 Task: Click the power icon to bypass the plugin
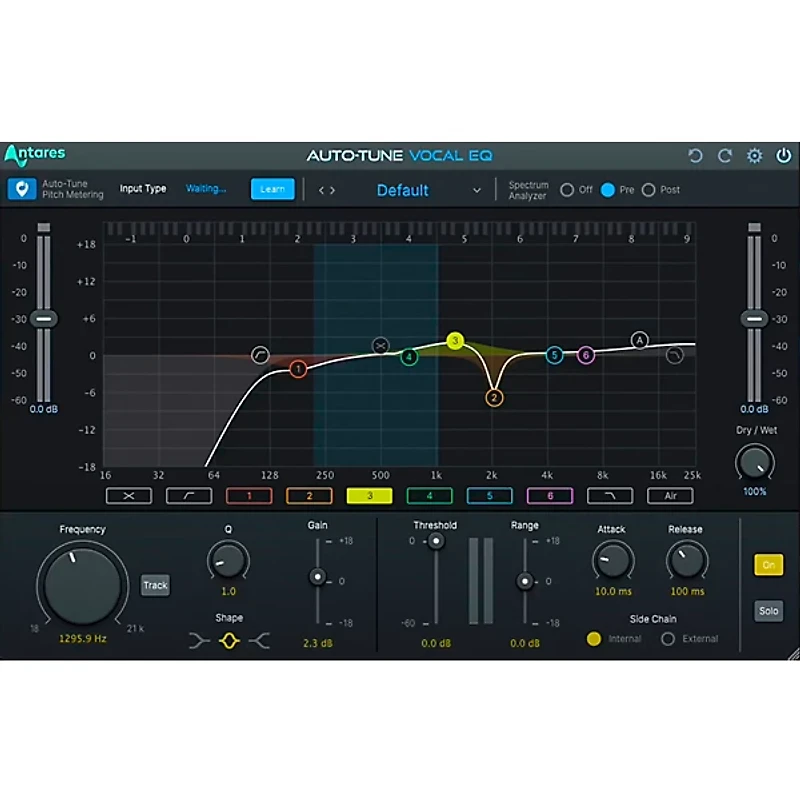pyautogui.click(x=784, y=155)
